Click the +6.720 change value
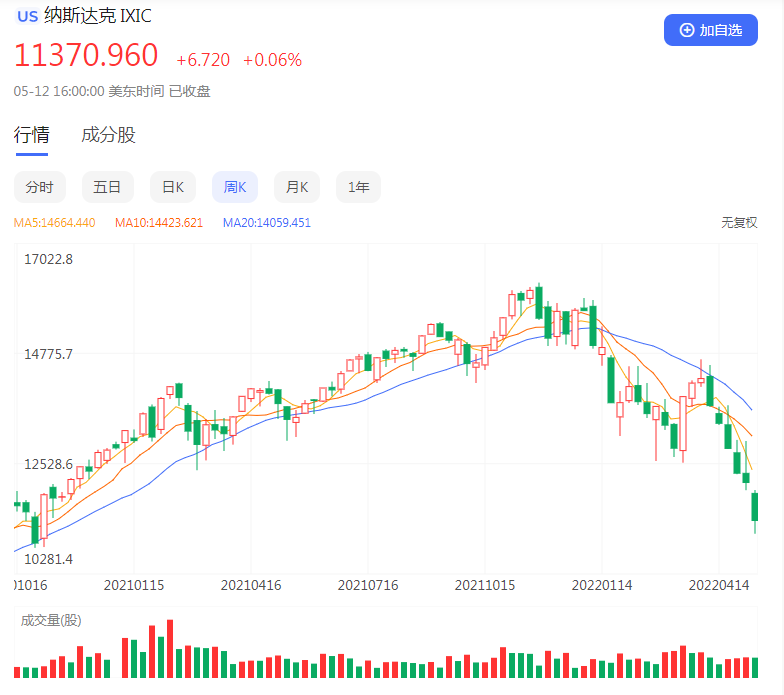The height and width of the screenshot is (695, 784). [203, 60]
